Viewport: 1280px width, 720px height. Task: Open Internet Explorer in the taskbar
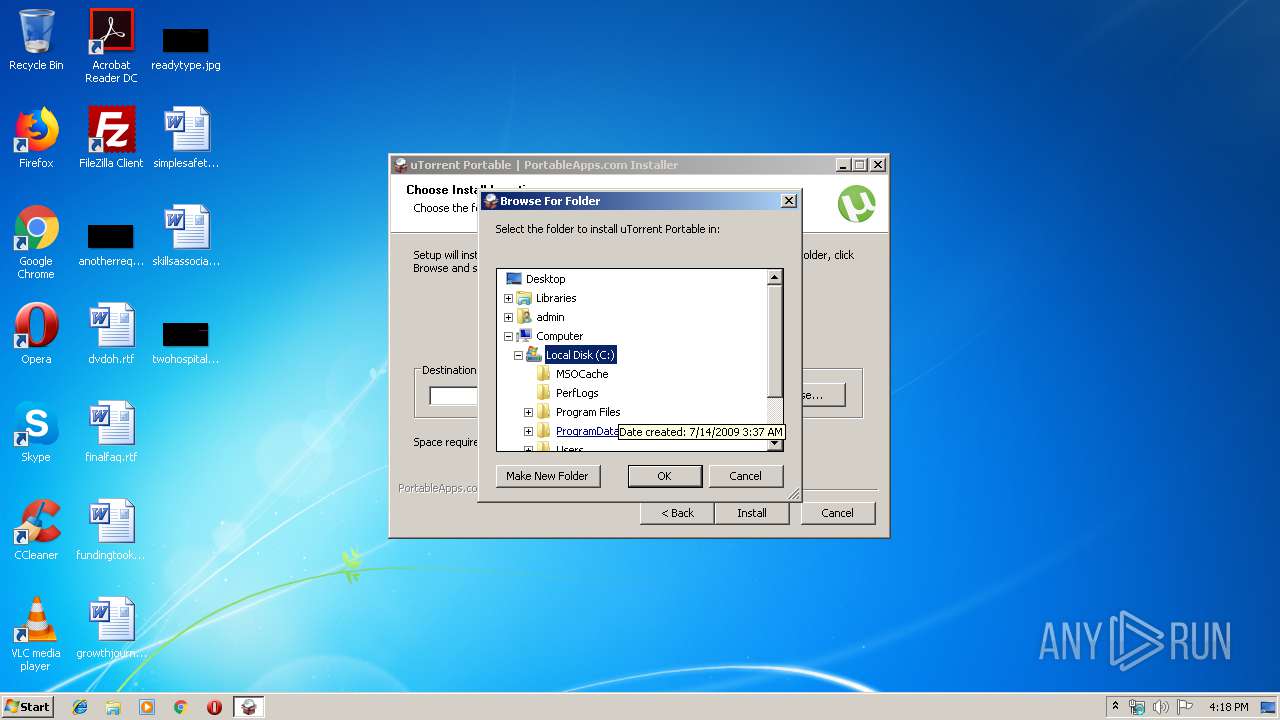(x=80, y=707)
